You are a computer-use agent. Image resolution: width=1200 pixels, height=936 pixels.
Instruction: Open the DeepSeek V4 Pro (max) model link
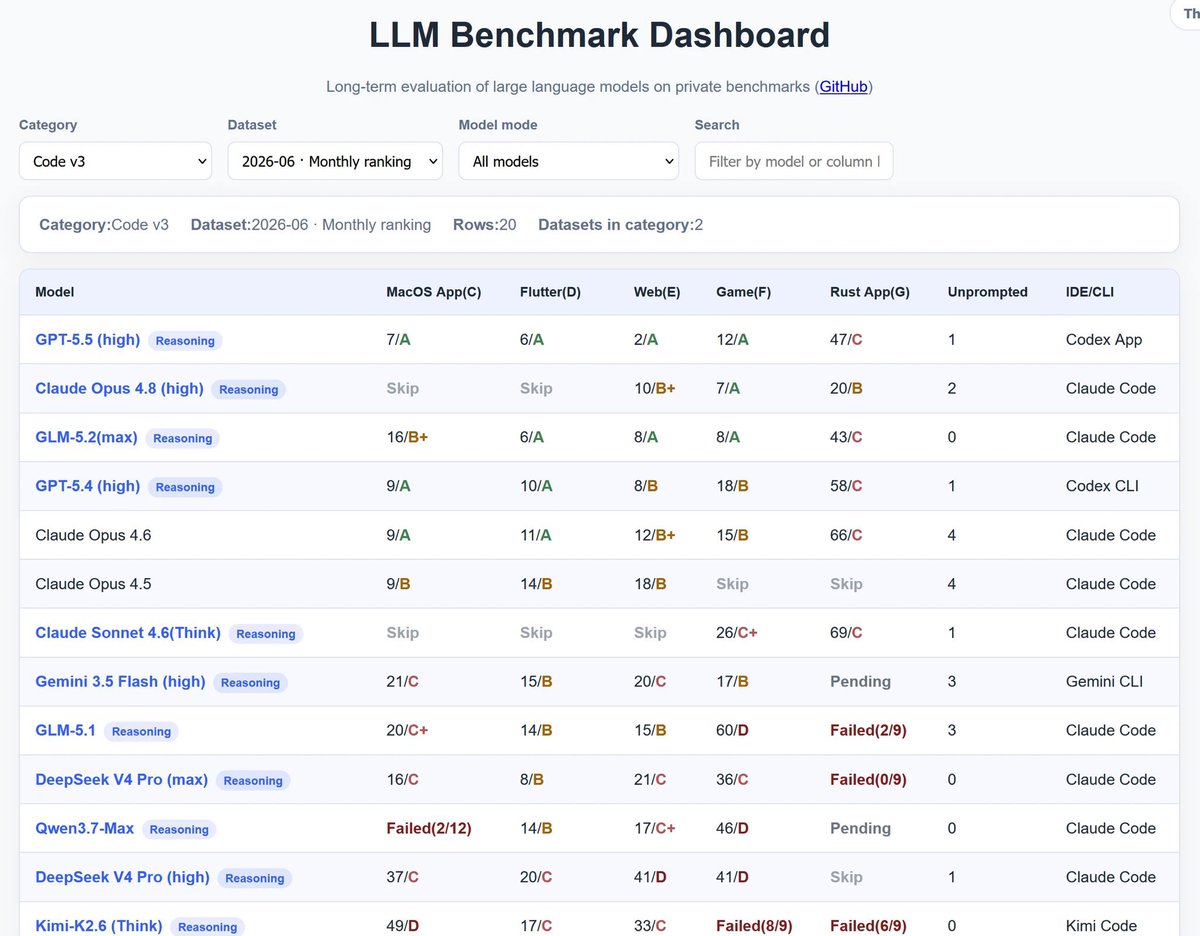(x=121, y=779)
